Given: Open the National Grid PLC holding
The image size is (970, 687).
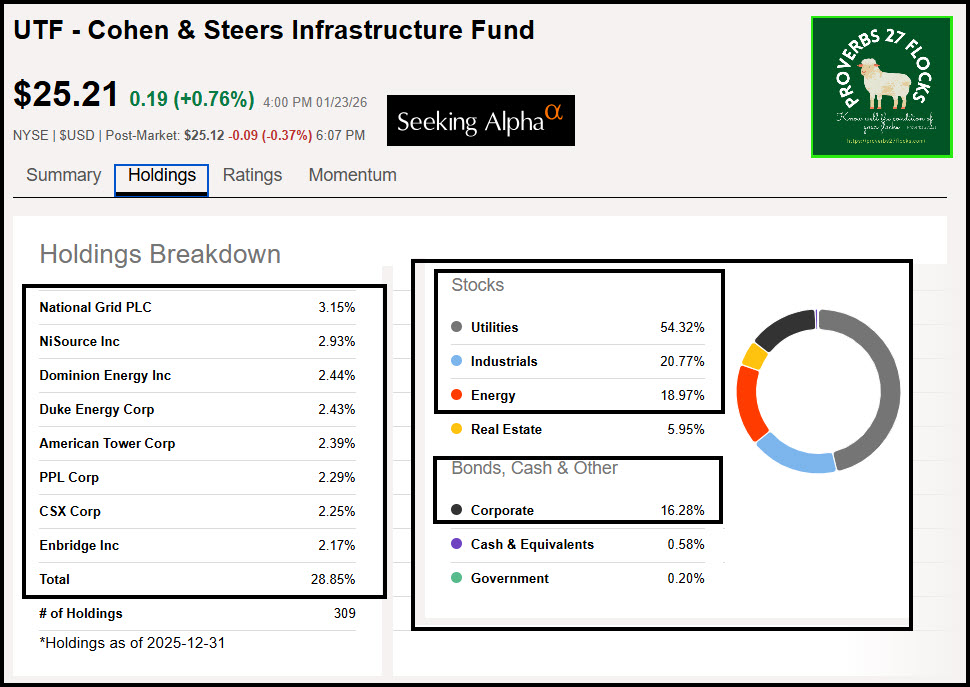Looking at the screenshot, I should coord(95,307).
